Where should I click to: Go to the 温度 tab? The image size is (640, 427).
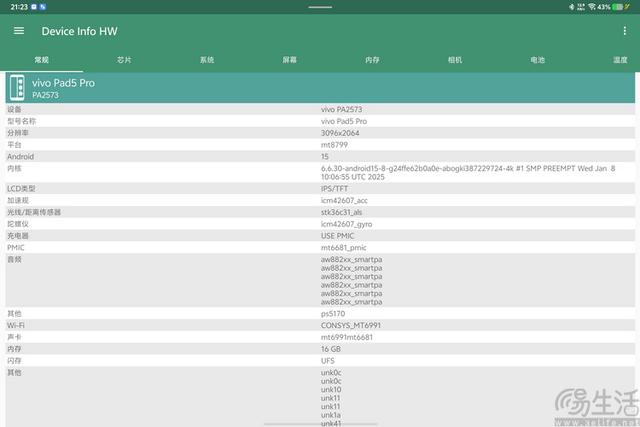click(x=620, y=60)
